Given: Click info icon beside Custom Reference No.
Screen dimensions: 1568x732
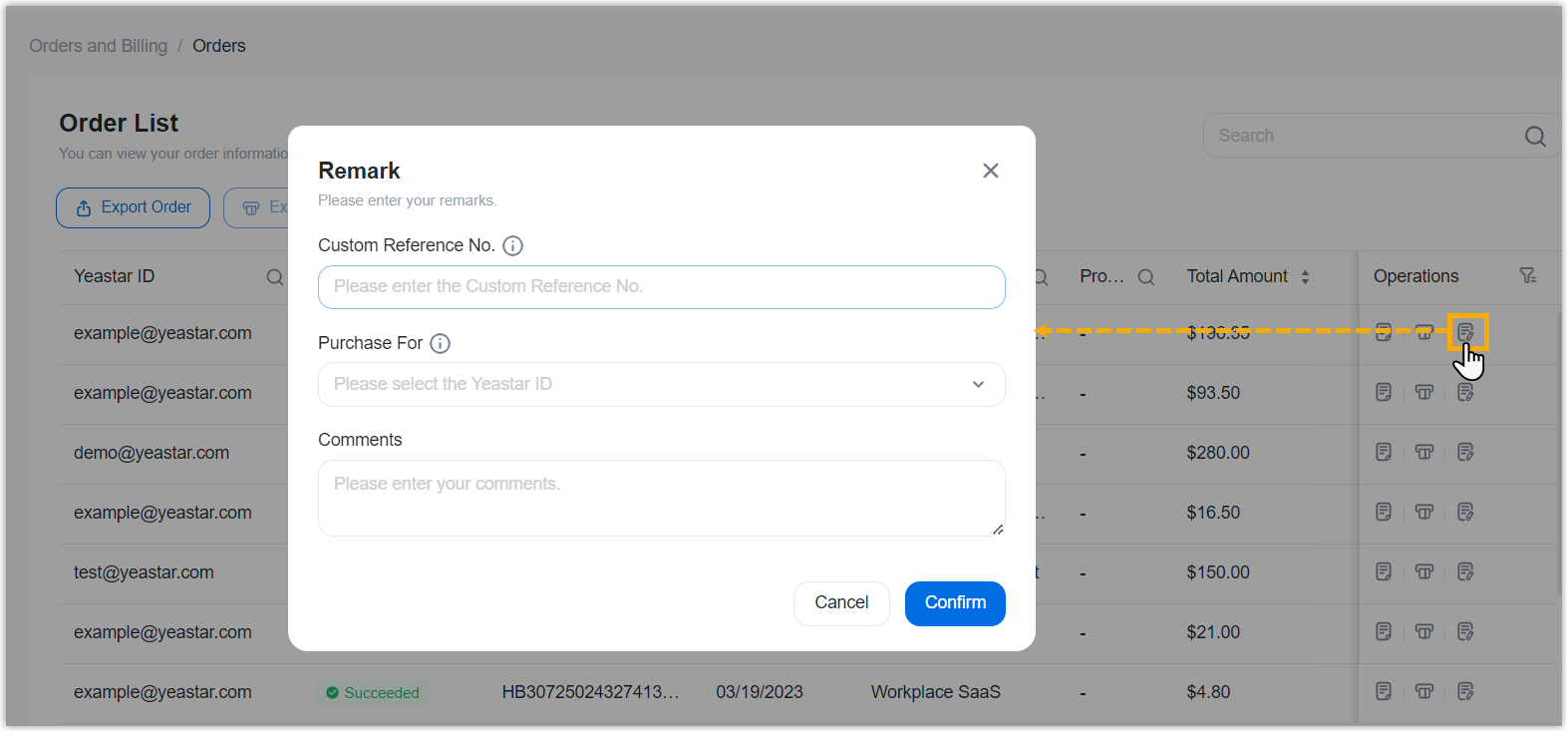Looking at the screenshot, I should pyautogui.click(x=512, y=245).
